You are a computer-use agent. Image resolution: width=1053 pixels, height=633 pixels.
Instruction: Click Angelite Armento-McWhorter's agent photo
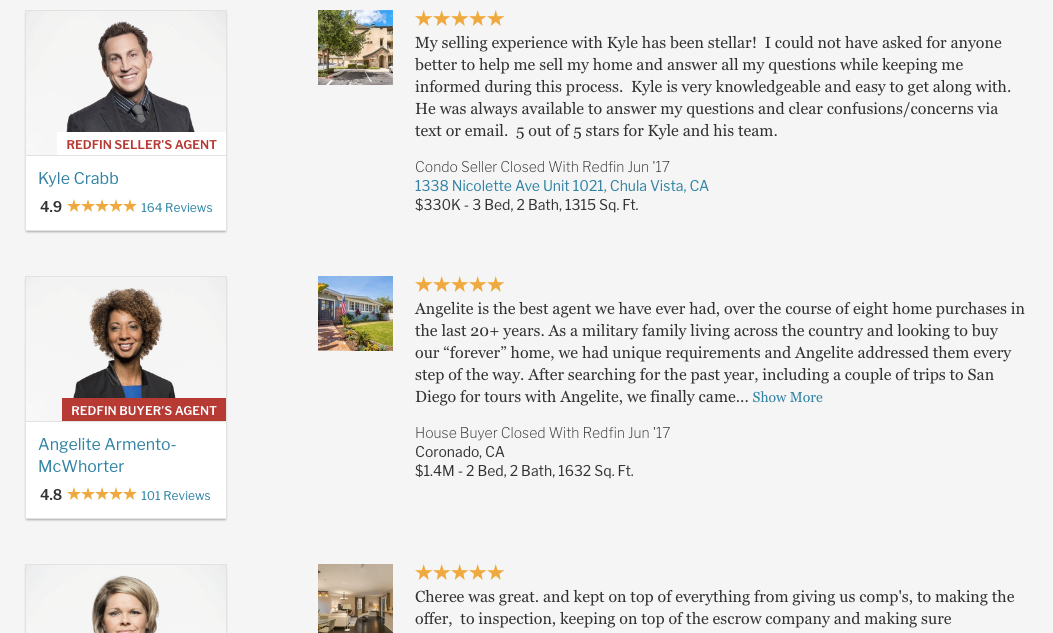click(x=126, y=340)
